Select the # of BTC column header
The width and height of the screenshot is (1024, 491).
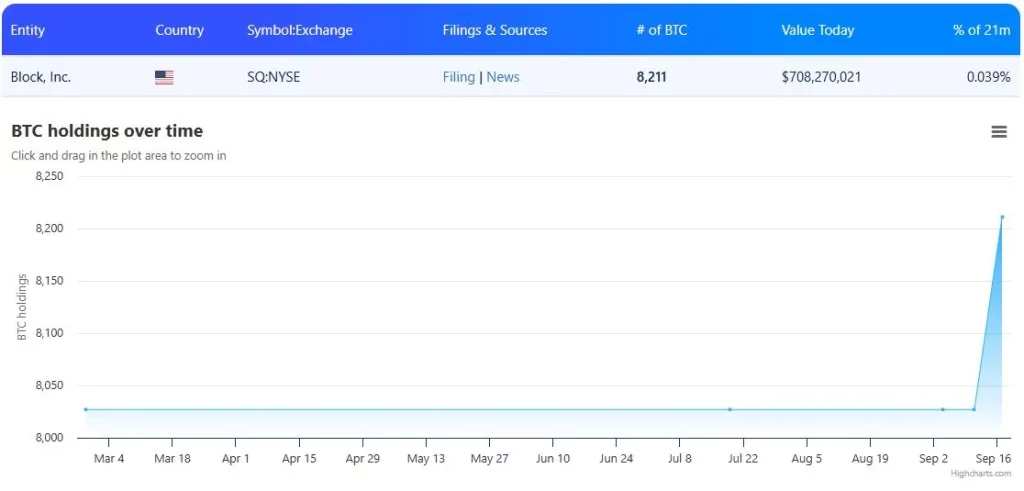[x=662, y=30]
